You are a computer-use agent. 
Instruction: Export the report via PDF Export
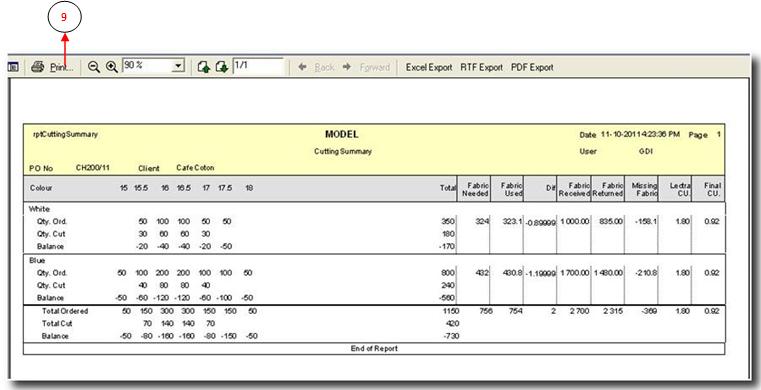pos(532,67)
